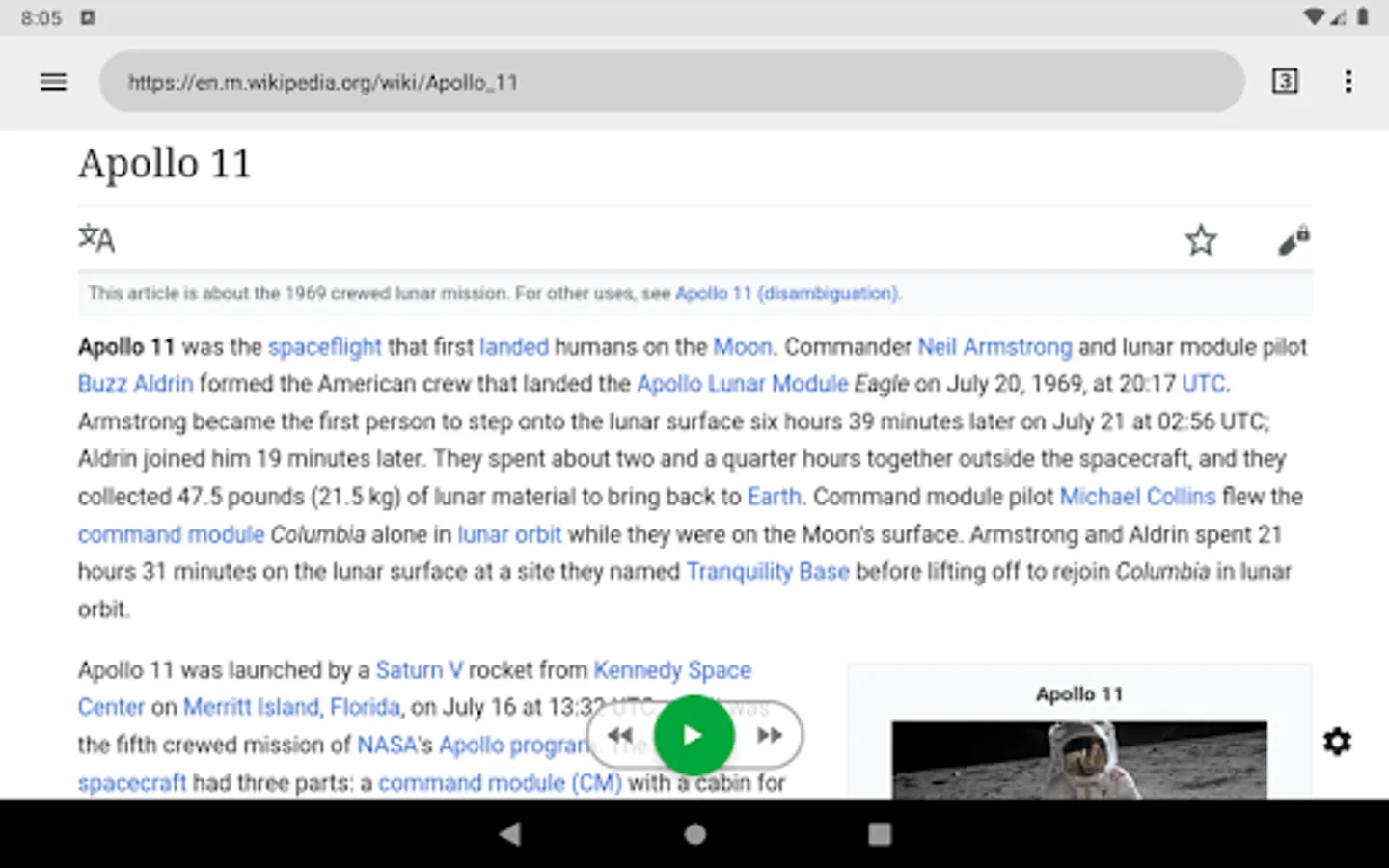This screenshot has height=868, width=1389.
Task: Add Apollo 11 to watchlist with star
Action: 1201,239
